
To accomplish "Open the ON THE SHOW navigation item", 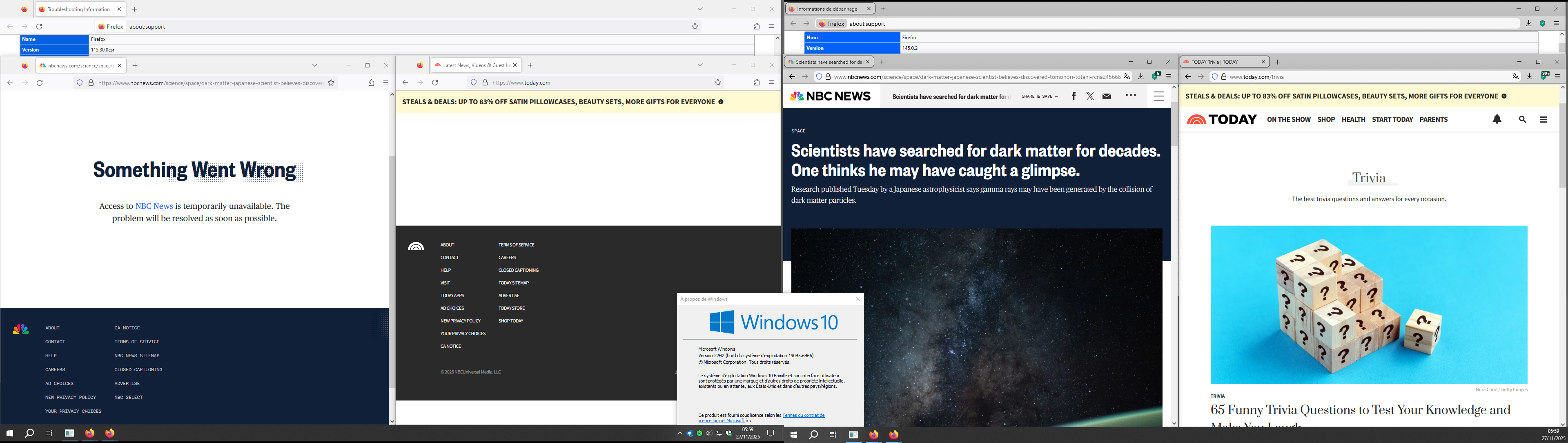I will tap(1289, 119).
